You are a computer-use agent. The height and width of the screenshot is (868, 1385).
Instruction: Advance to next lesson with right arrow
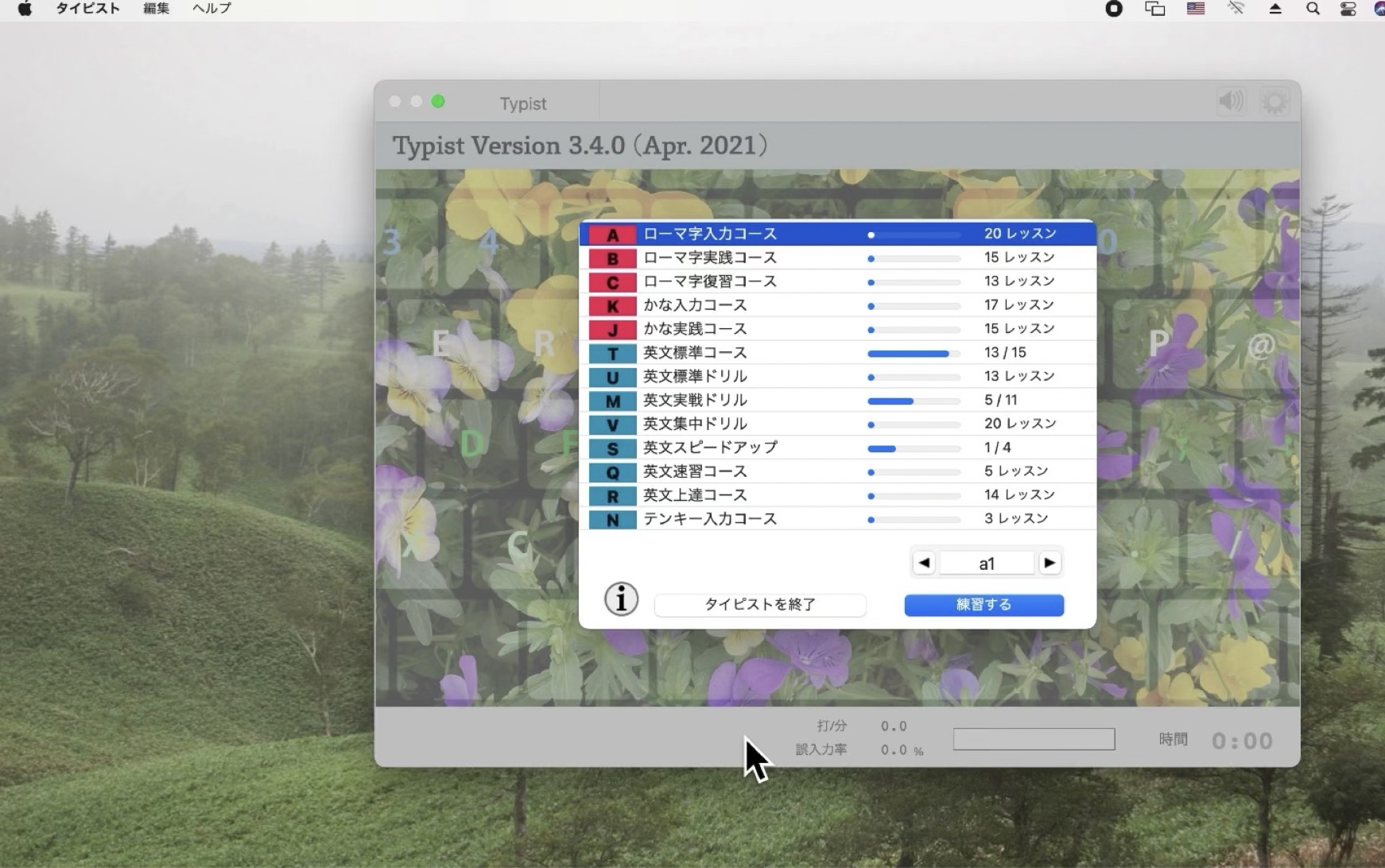[1049, 563]
